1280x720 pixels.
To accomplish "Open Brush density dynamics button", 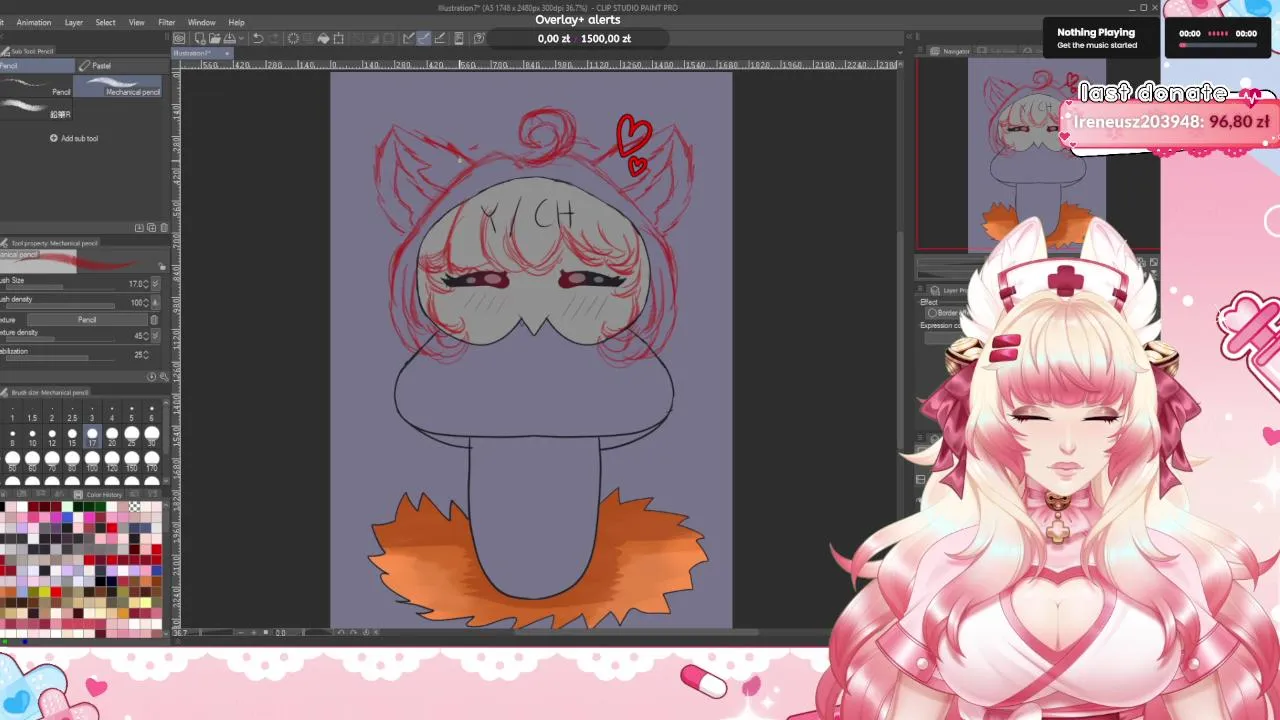I will tap(155, 302).
